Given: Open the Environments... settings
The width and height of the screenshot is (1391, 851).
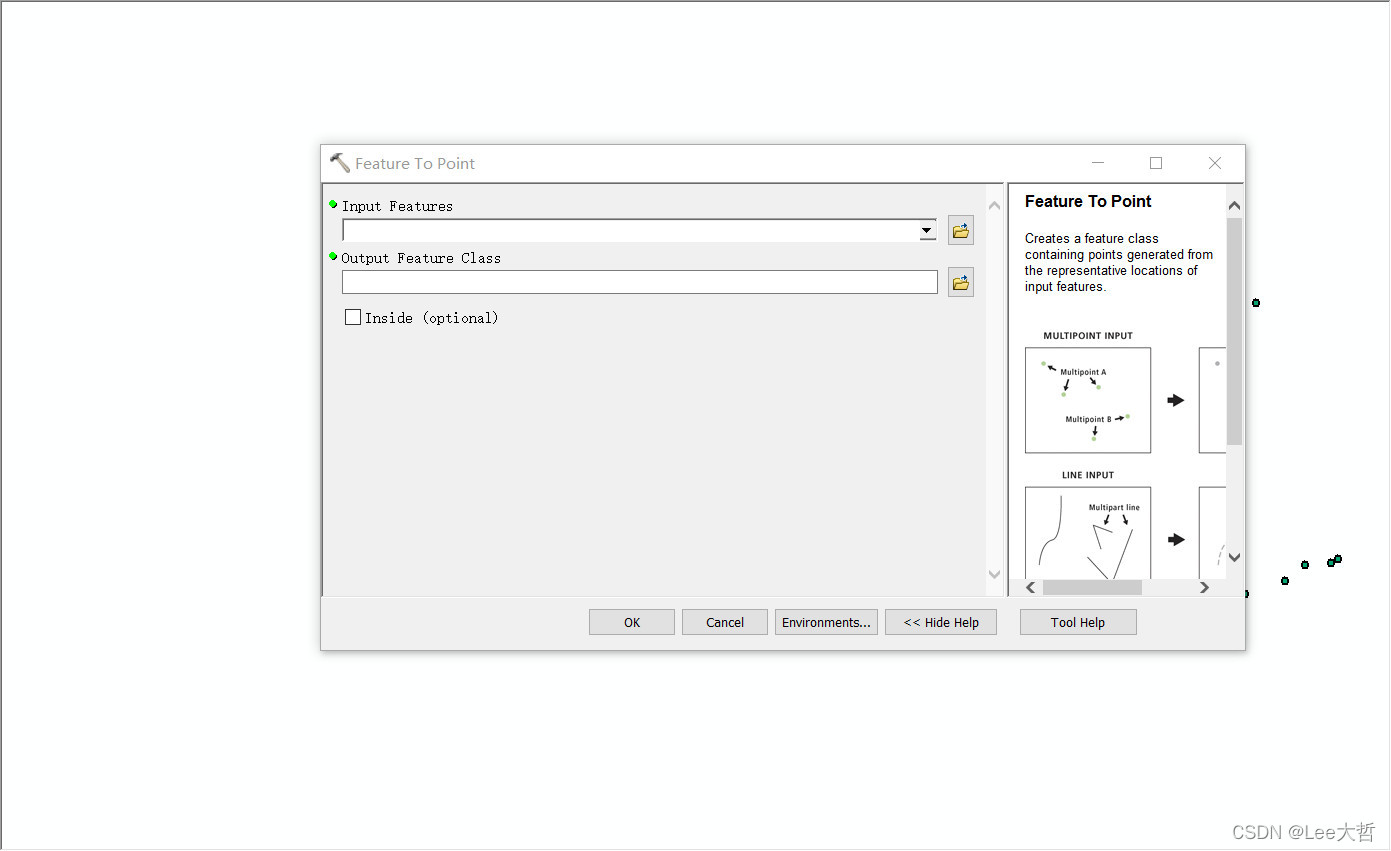Looking at the screenshot, I should click(x=826, y=622).
